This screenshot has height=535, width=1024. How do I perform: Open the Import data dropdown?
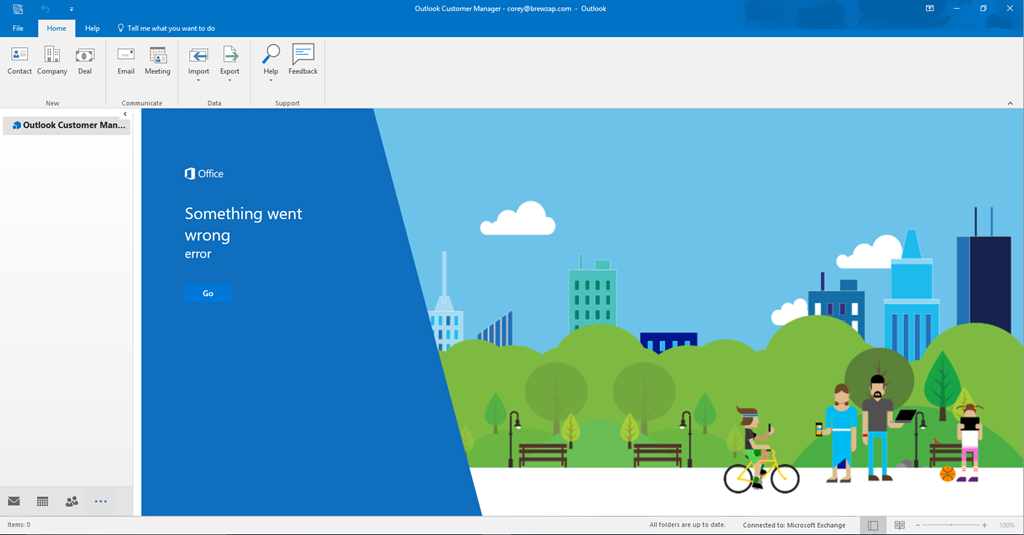199,64
